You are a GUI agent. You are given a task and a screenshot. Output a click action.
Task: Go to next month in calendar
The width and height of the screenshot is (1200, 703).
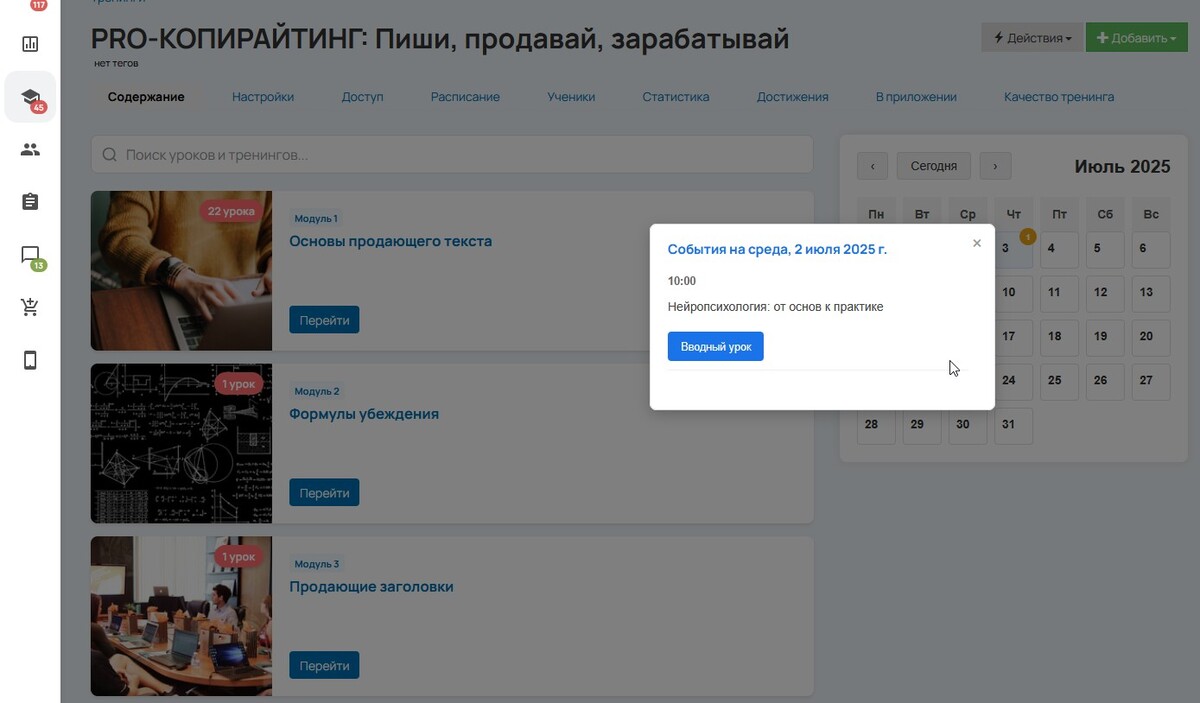(x=995, y=166)
